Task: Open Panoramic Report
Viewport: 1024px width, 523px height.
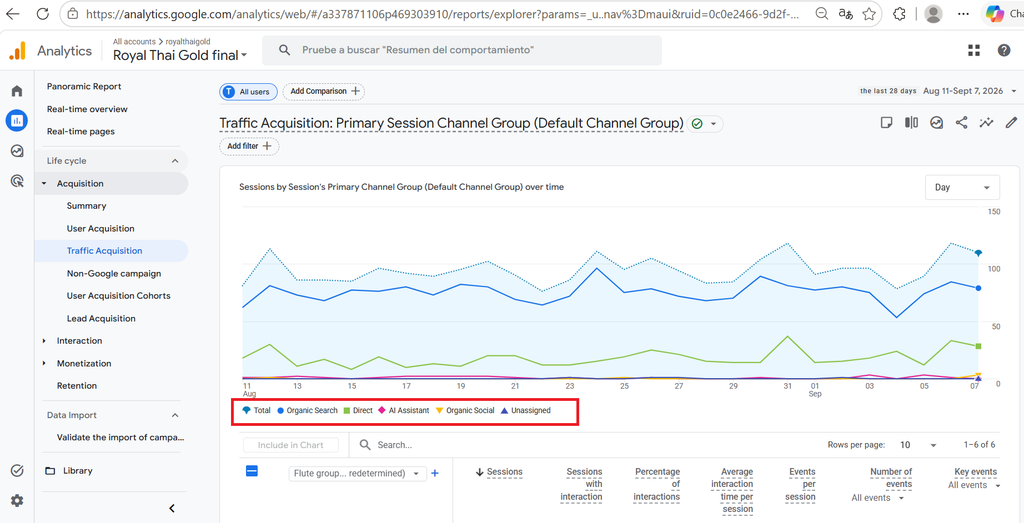Action: (84, 86)
